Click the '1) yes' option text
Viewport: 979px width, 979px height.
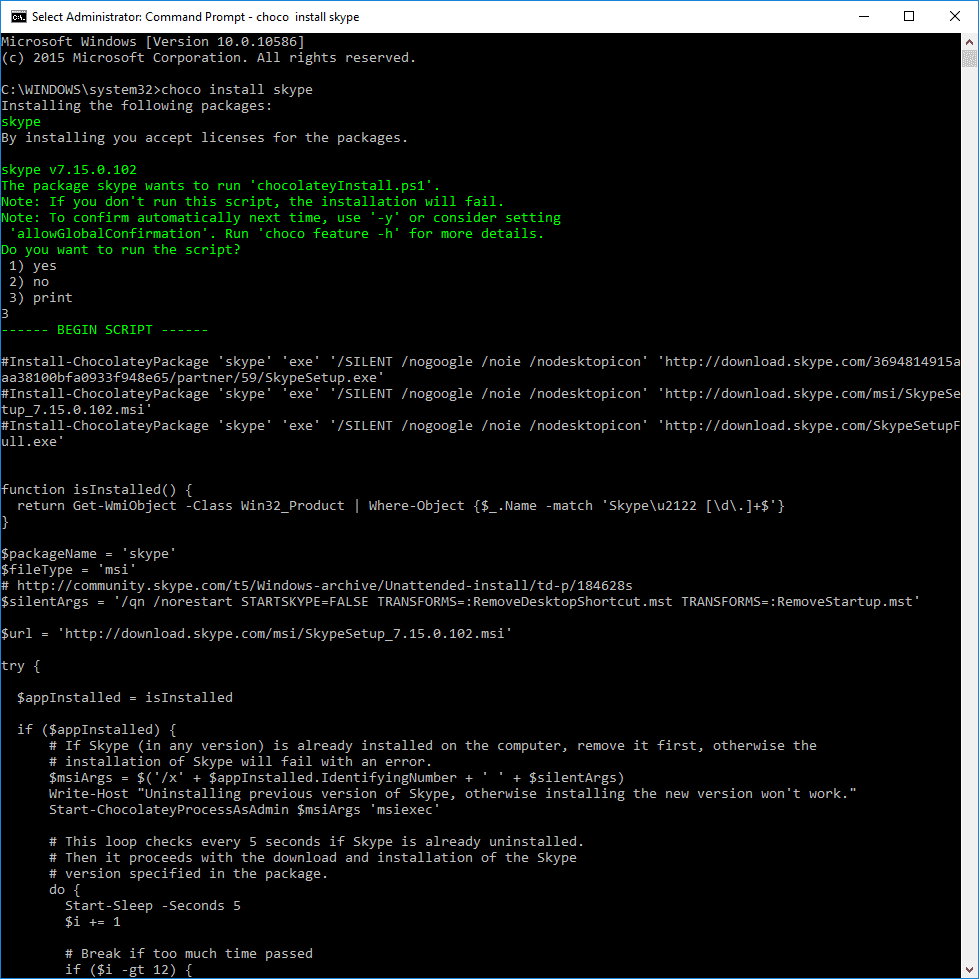pyautogui.click(x=32, y=266)
